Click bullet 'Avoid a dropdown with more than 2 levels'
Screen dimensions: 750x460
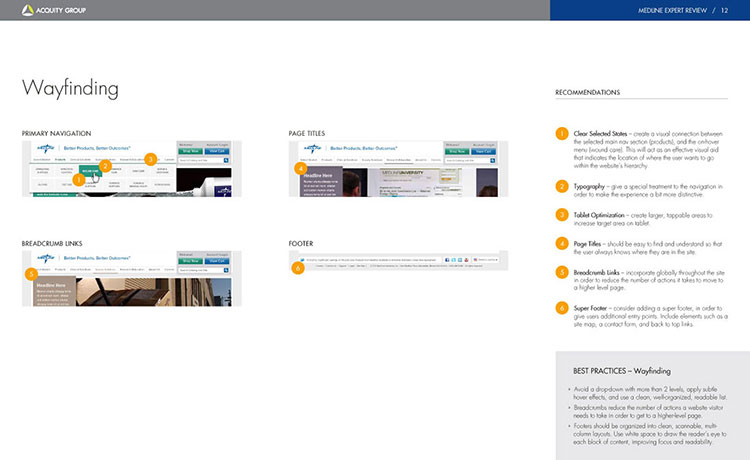tap(650, 393)
